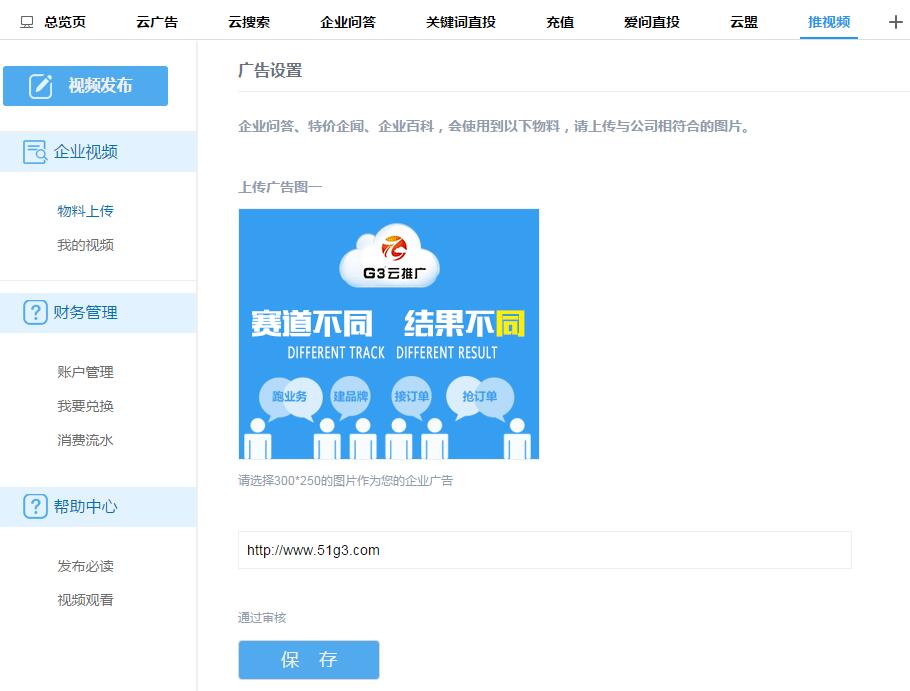Switch to the 云搜索 tab
This screenshot has width=910, height=691.
(x=249, y=22)
